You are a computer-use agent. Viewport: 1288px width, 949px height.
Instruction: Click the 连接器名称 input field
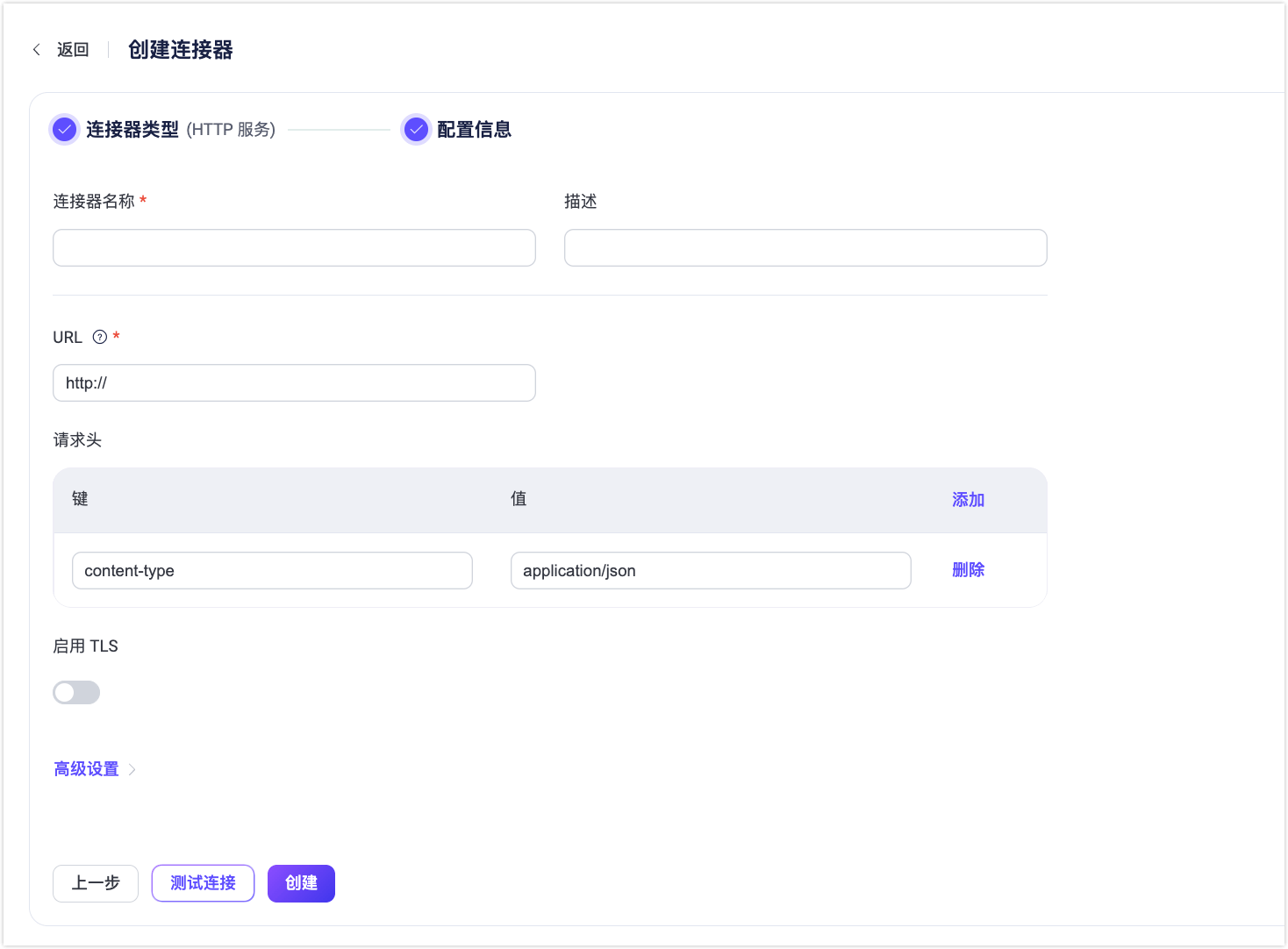click(x=294, y=247)
